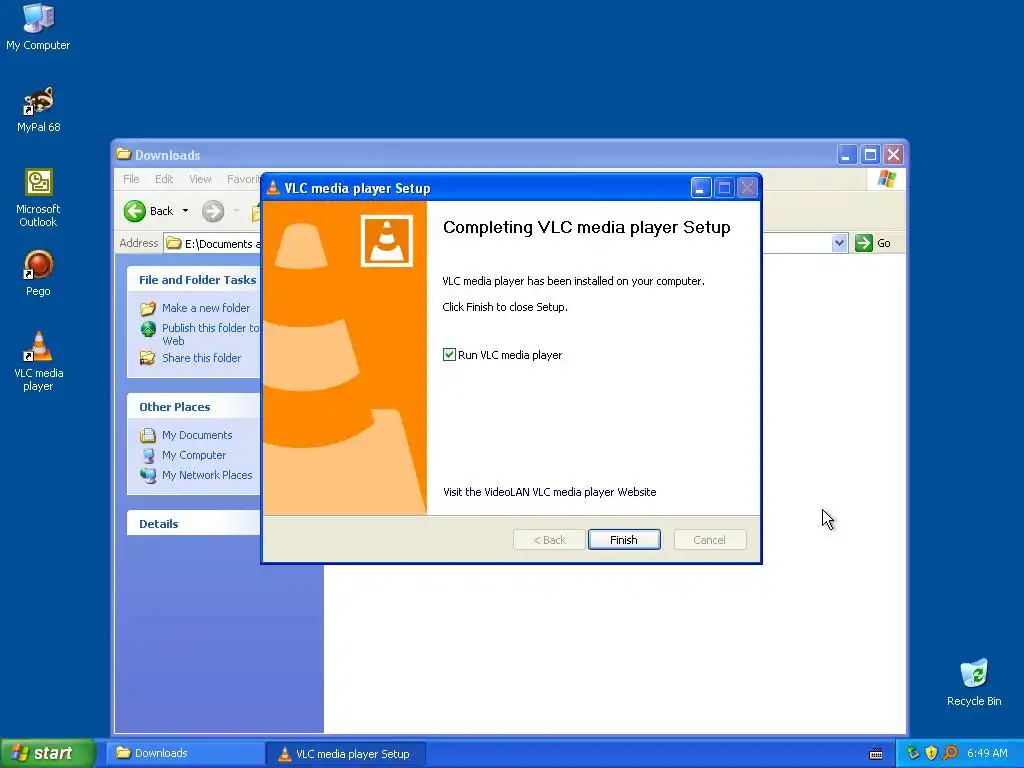The image size is (1024, 768).
Task: Click the folder icon in Downloads title bar
Action: tap(123, 154)
